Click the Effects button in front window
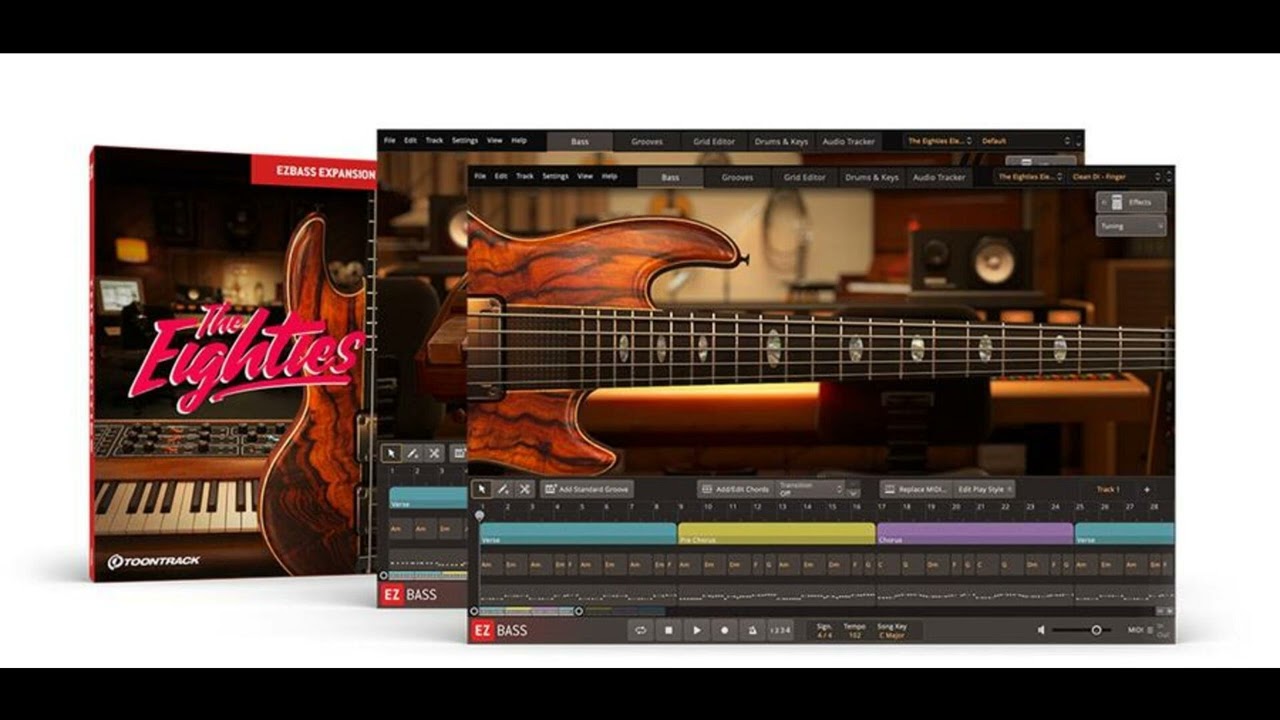This screenshot has width=1280, height=720. 1131,202
